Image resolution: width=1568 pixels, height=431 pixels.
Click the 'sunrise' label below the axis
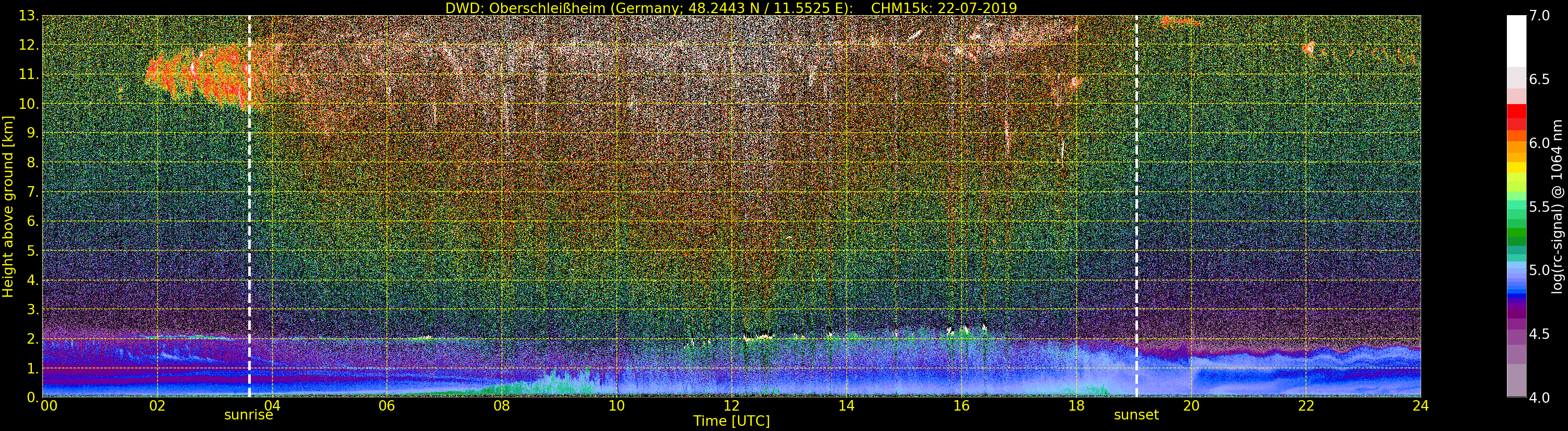(248, 415)
